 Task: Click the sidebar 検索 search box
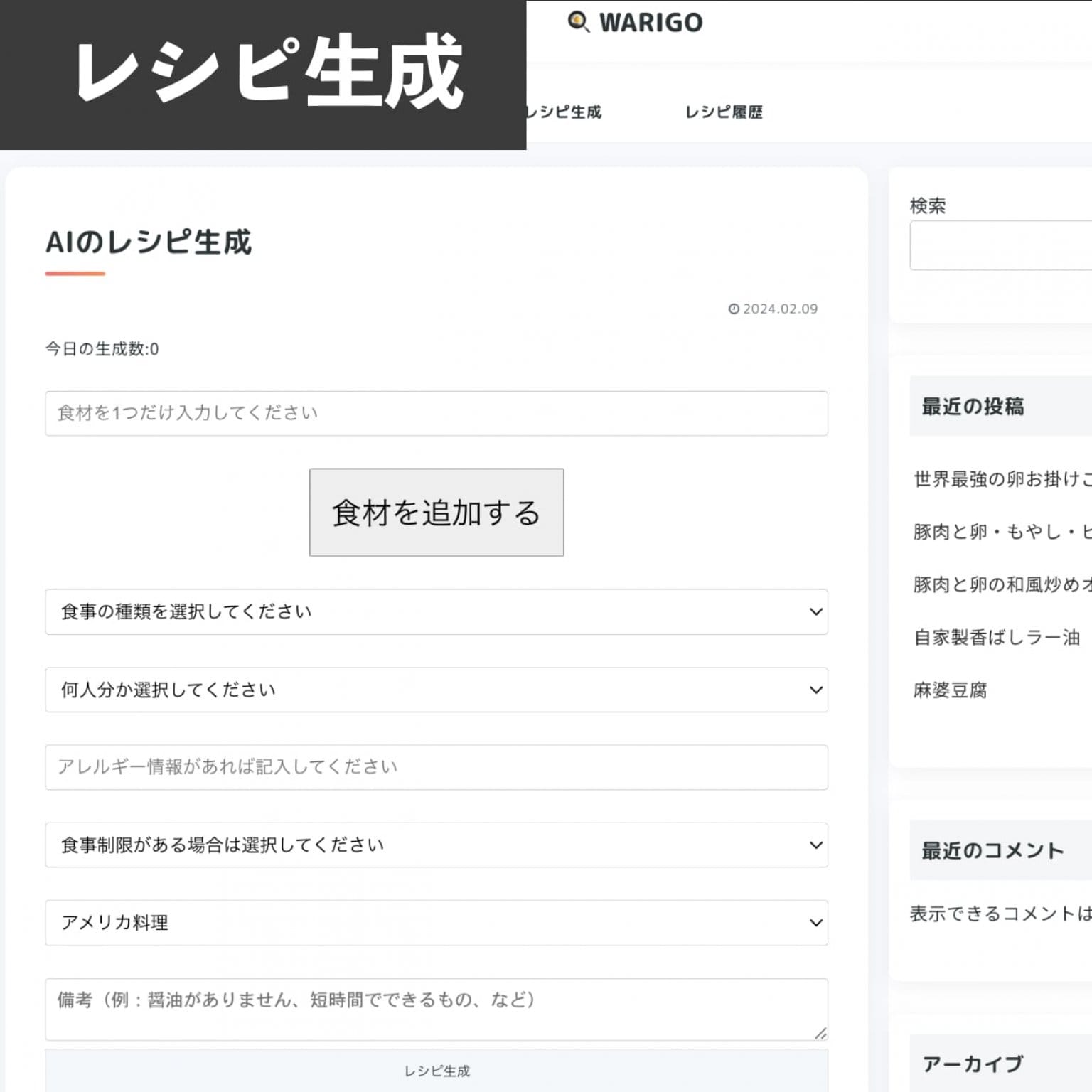[1001, 246]
